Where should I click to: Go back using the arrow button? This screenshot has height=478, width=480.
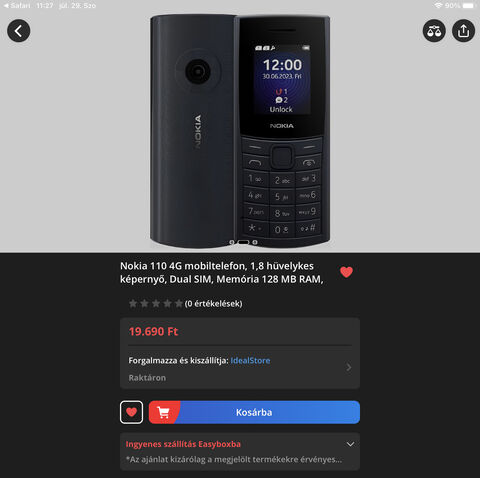click(19, 31)
